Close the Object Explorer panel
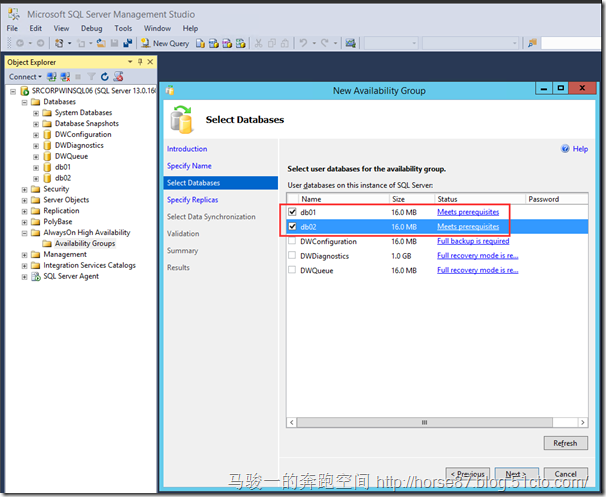606x497 pixels. click(150, 62)
